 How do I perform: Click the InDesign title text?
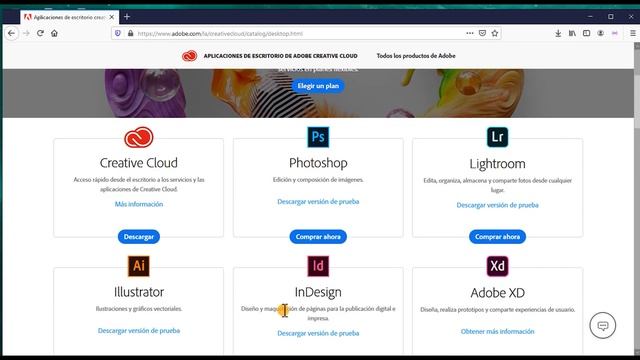pyautogui.click(x=318, y=292)
